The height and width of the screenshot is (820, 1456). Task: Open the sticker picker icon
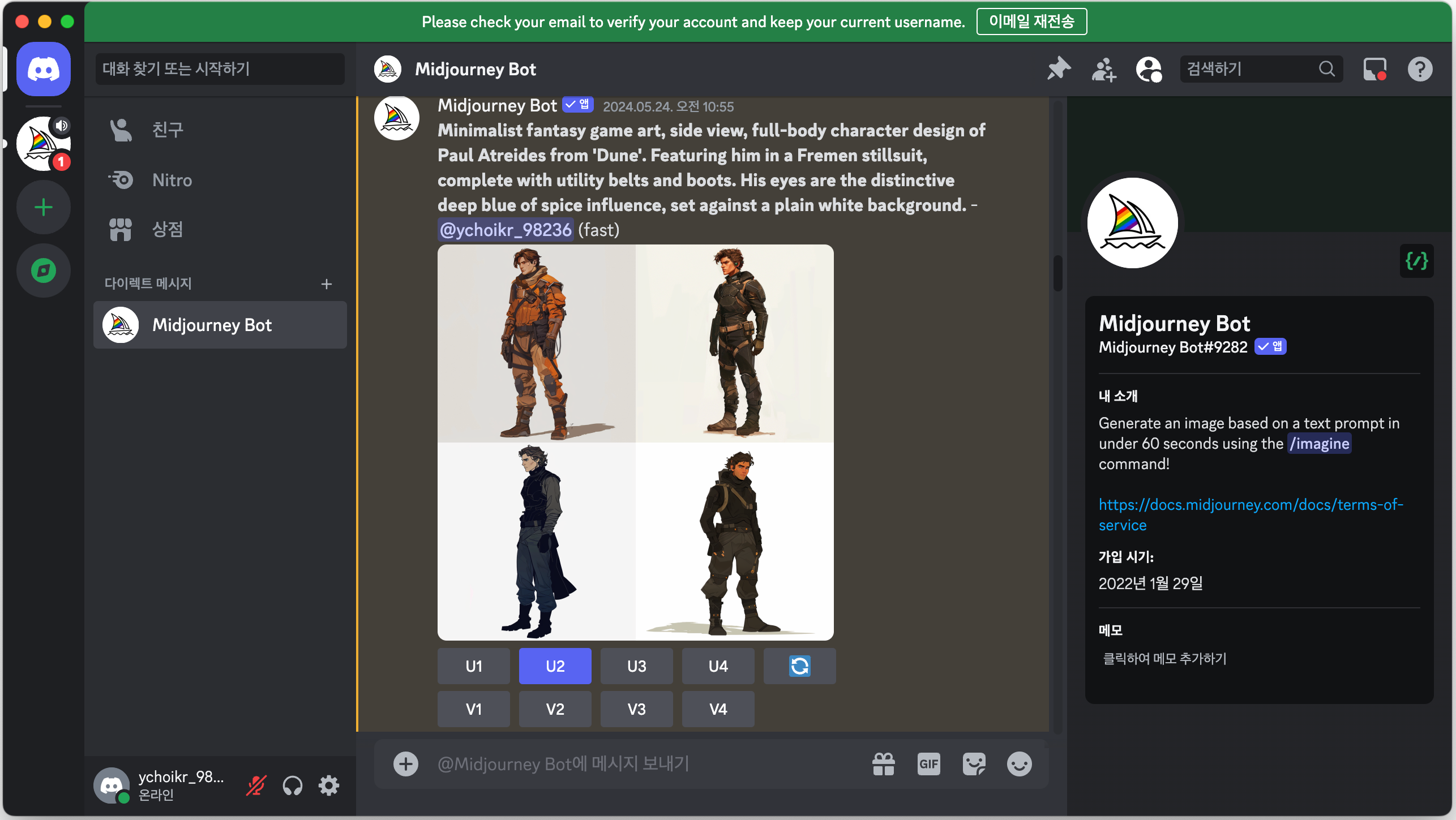point(974,764)
